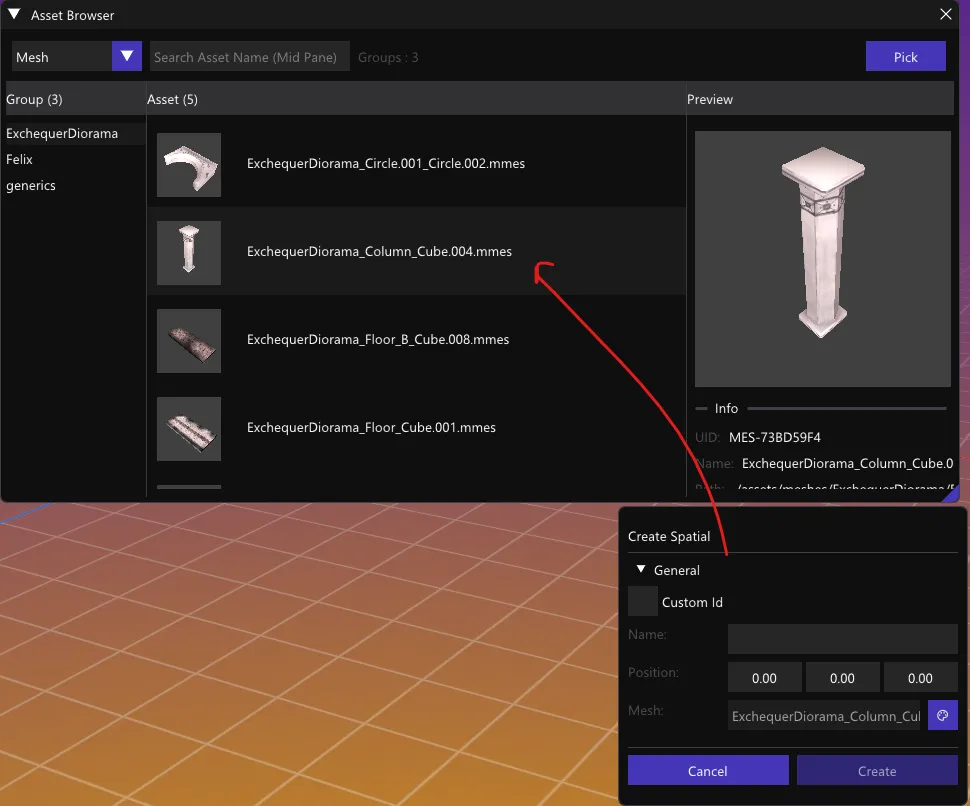Select the Column_Cube.004 mesh thumbnail

coord(189,252)
